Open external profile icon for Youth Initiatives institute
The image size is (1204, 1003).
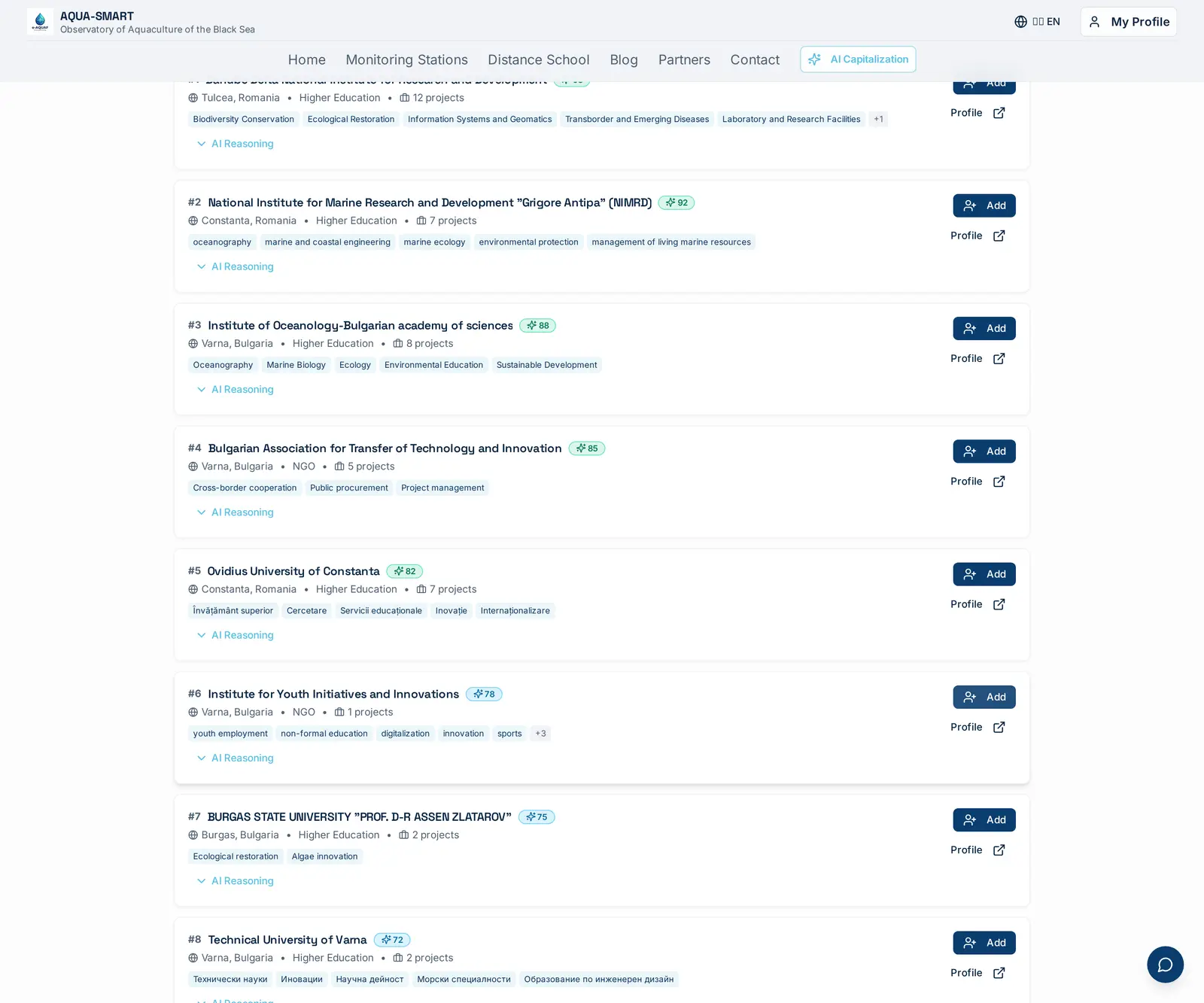[x=999, y=728]
